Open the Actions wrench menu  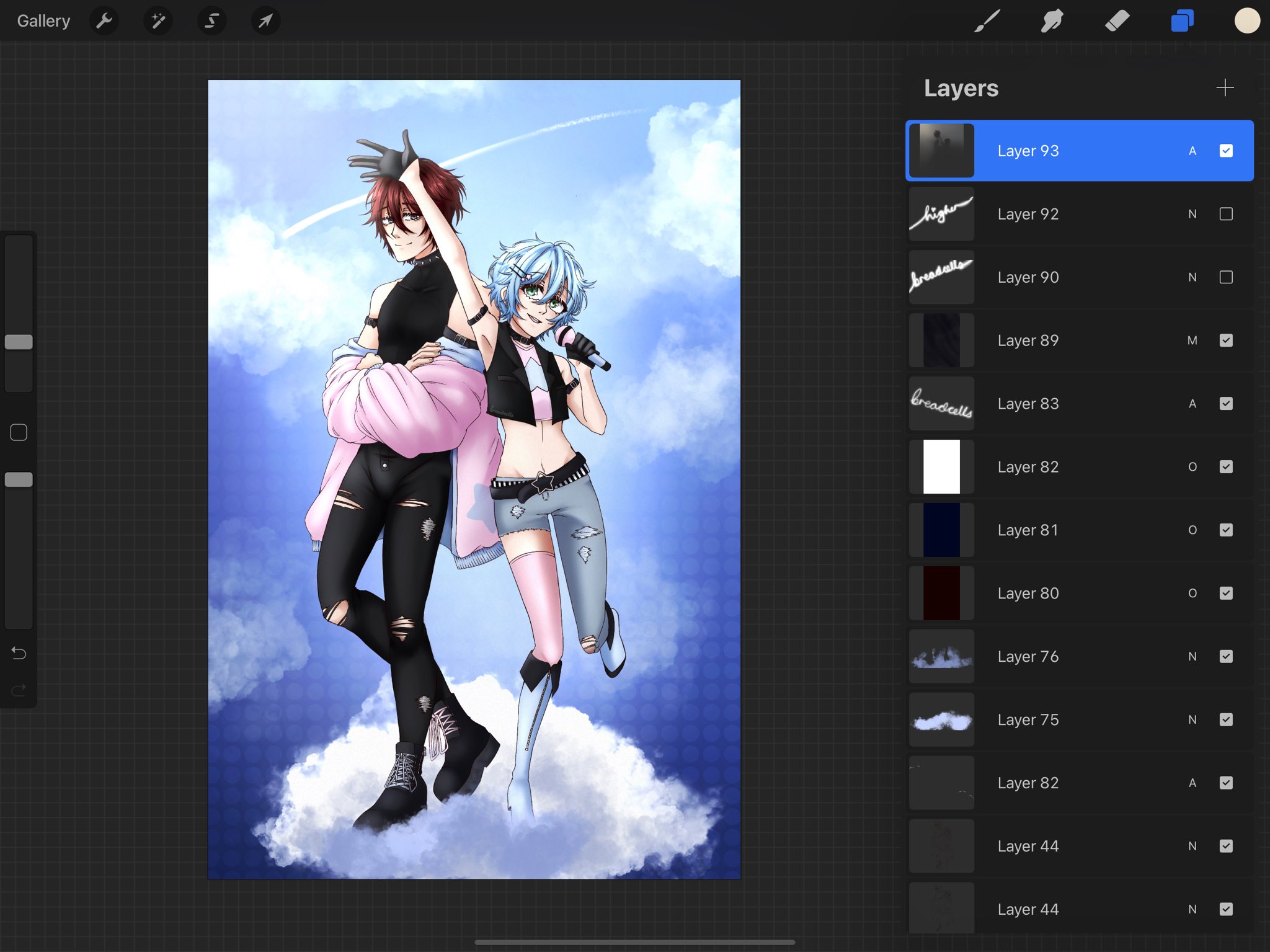[104, 21]
